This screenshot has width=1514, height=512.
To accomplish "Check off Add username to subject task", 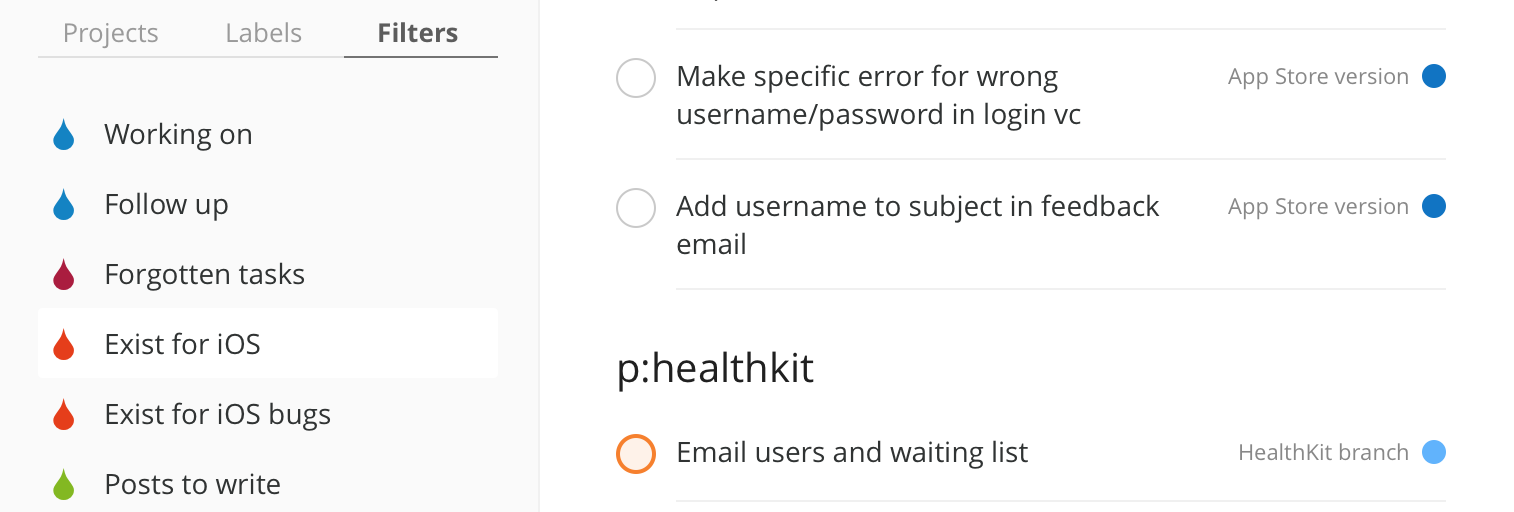I will coord(636,208).
